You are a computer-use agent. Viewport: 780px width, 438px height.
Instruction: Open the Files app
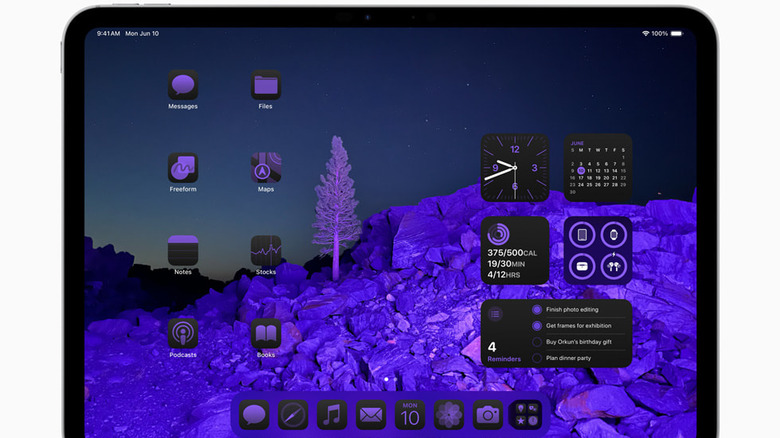266,85
